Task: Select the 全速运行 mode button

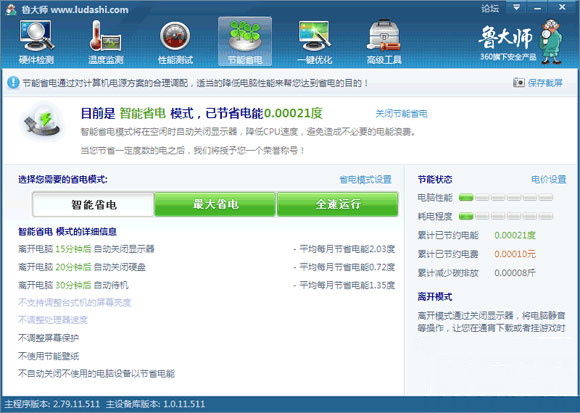Action: (x=338, y=204)
